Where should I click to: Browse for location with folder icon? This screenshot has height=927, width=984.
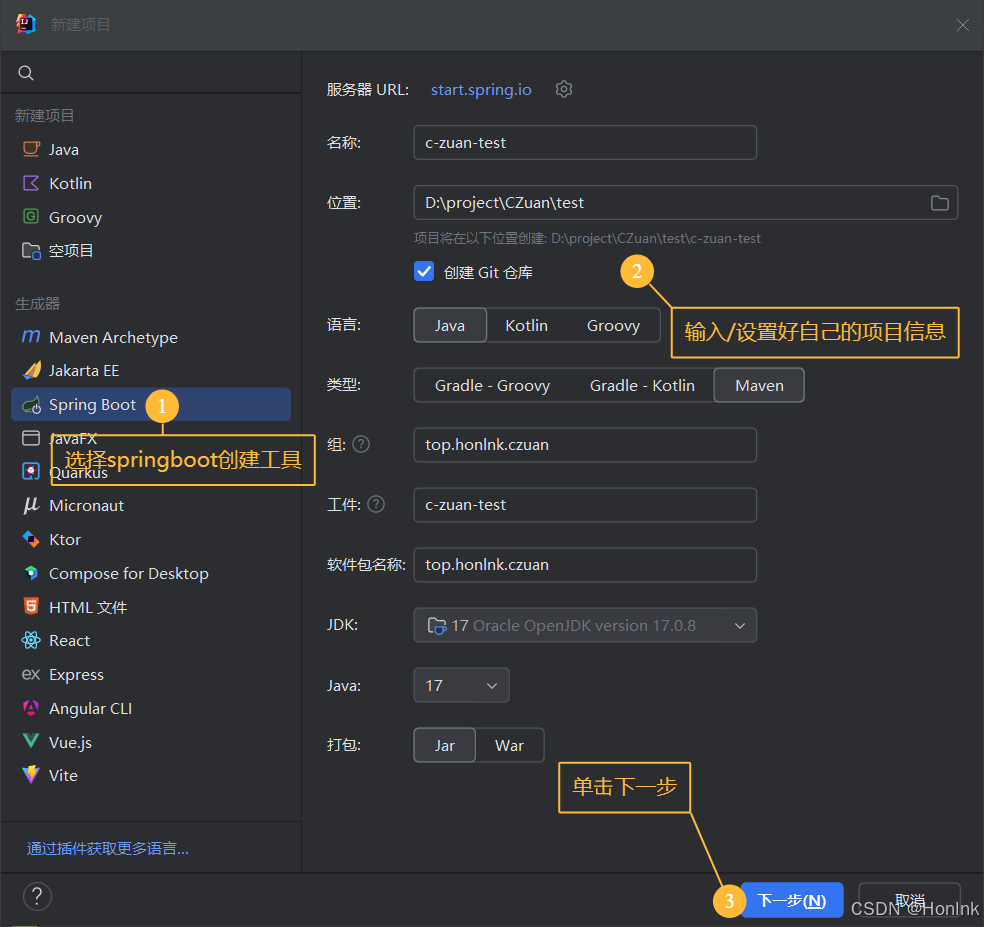click(x=939, y=203)
